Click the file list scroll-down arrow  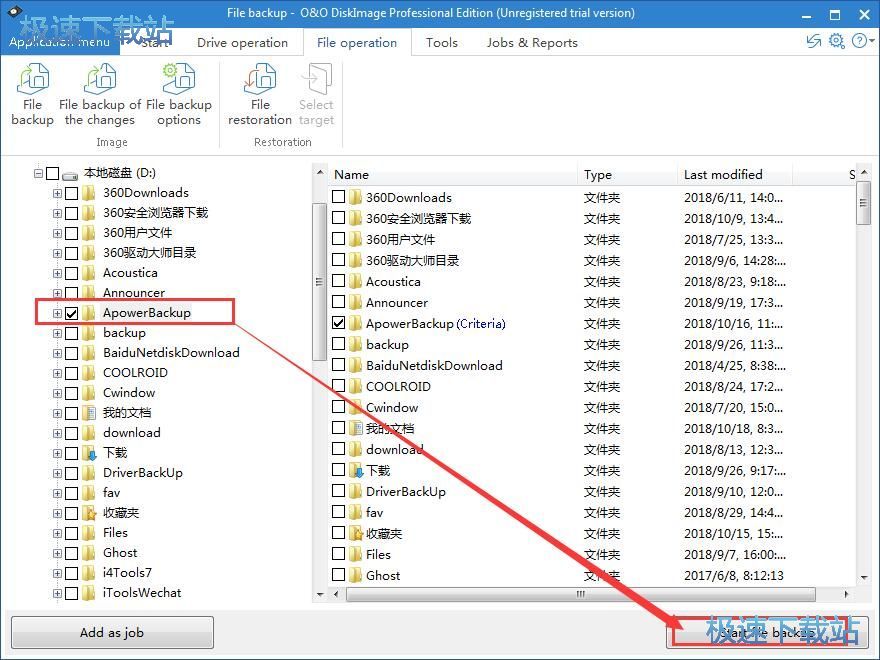(x=864, y=578)
